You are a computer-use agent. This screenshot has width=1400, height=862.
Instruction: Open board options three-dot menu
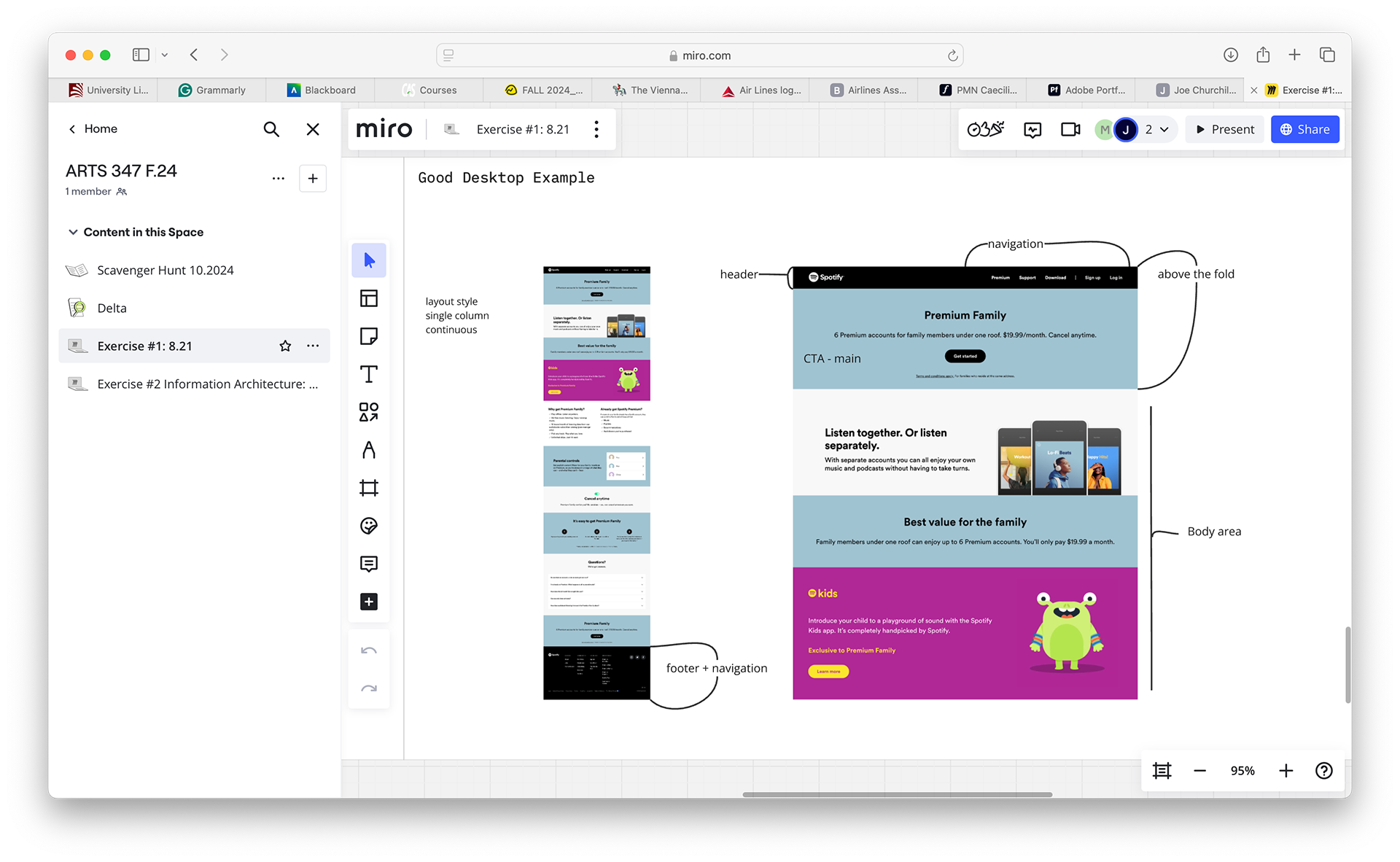[x=596, y=129]
